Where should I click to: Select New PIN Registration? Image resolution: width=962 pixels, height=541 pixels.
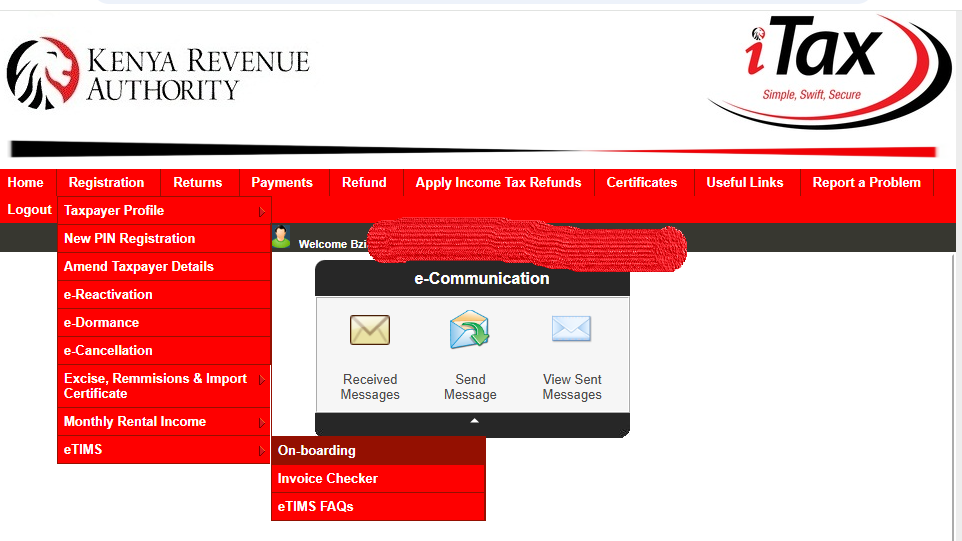pos(164,239)
